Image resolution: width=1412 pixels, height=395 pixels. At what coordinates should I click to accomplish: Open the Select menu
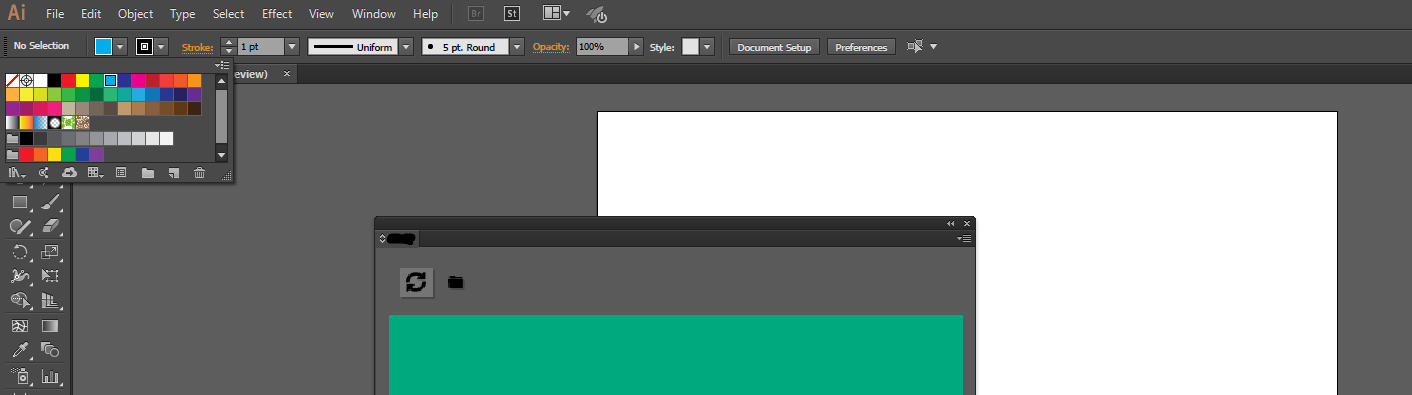228,14
